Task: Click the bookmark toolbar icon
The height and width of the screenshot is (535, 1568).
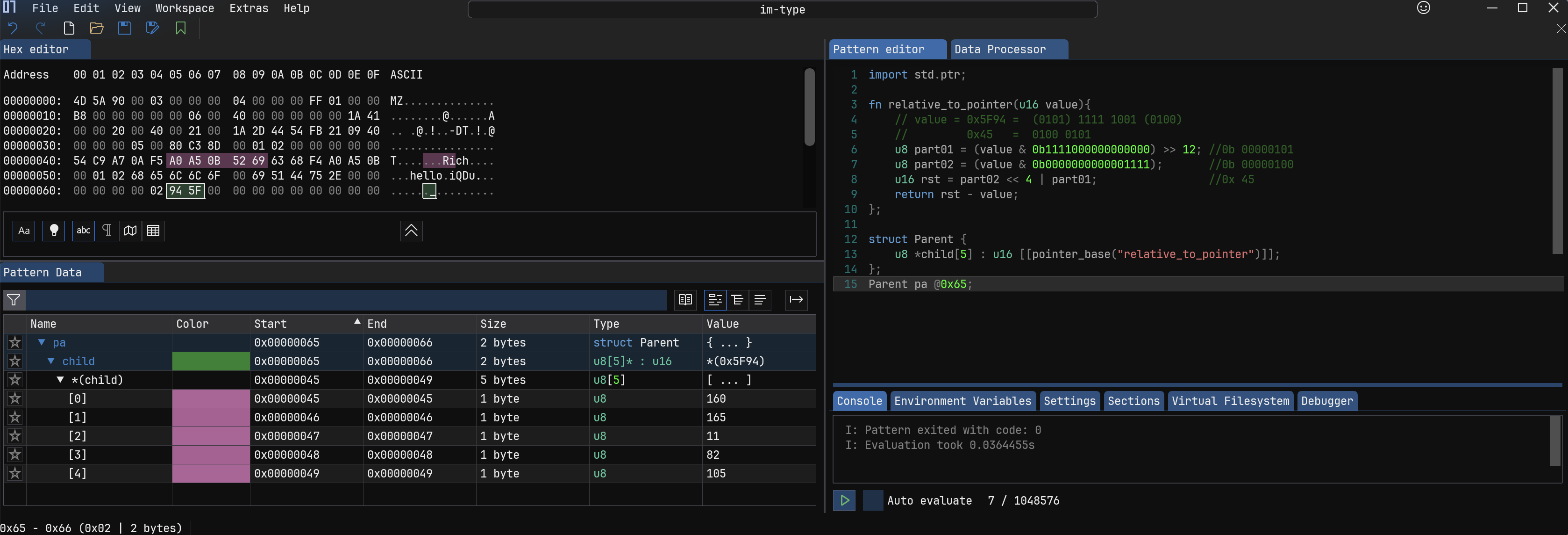Action: [181, 28]
